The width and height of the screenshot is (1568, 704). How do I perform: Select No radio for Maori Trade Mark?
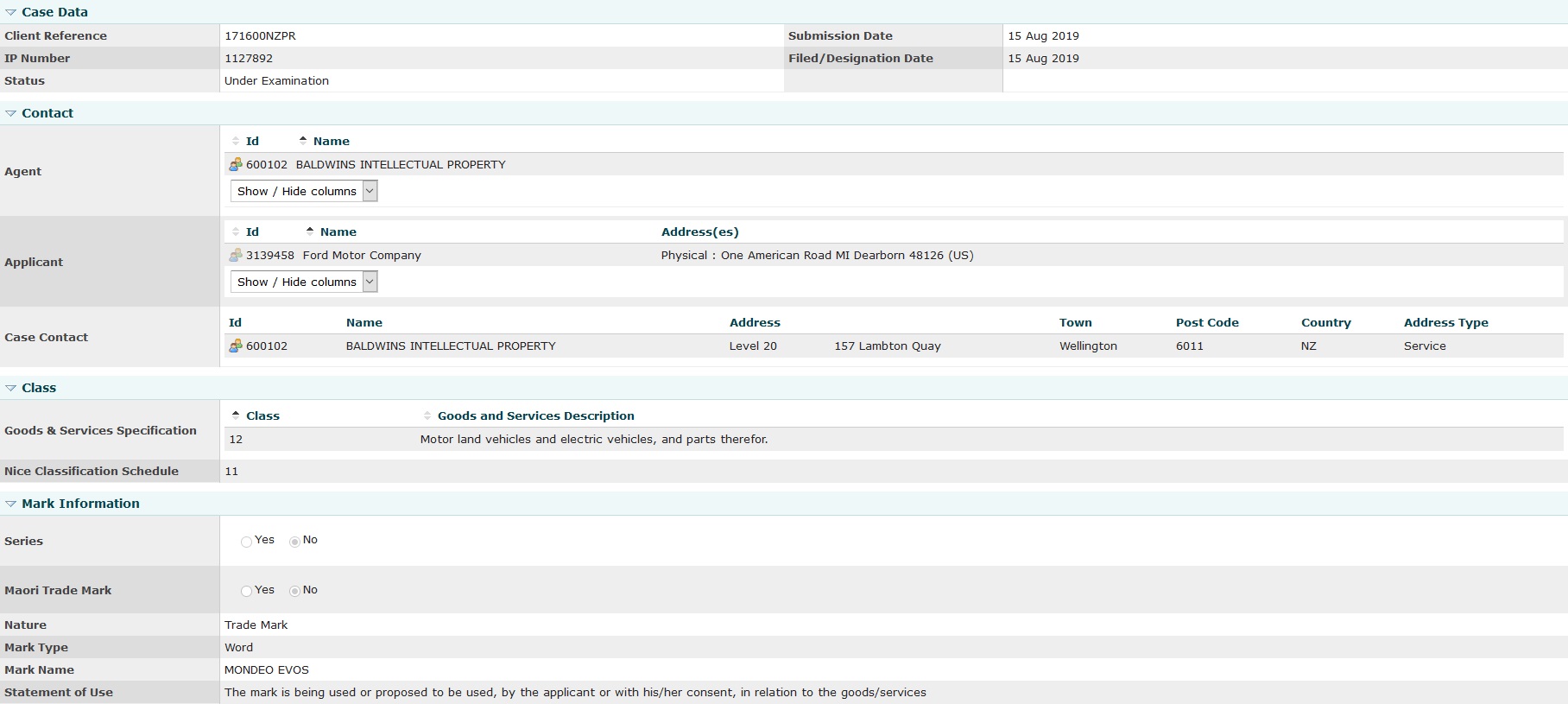coord(294,592)
